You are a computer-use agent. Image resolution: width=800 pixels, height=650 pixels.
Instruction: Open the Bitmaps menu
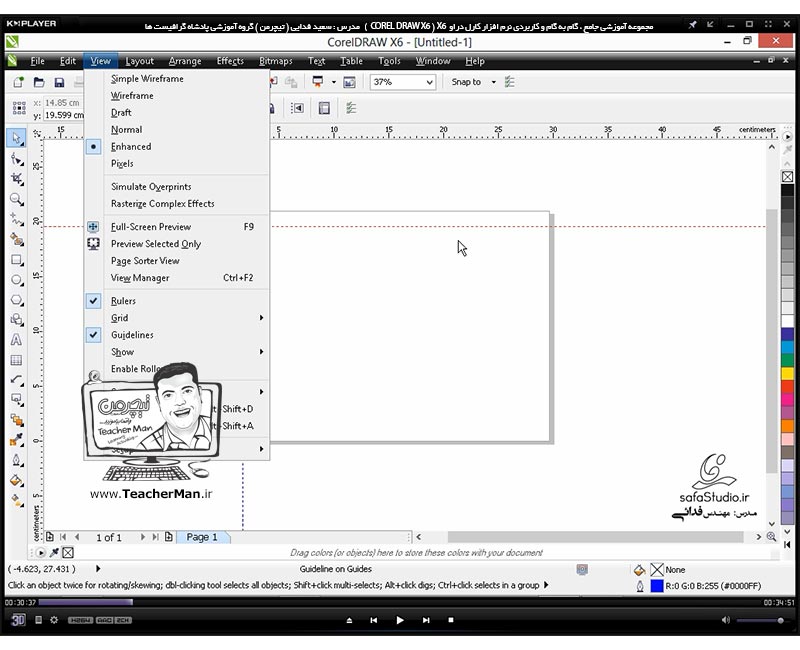pos(276,61)
